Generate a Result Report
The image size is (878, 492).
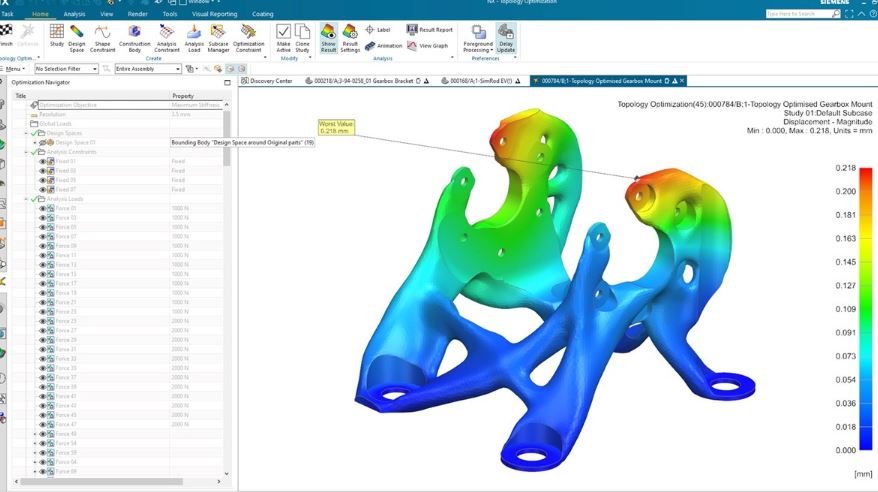pyautogui.click(x=430, y=30)
